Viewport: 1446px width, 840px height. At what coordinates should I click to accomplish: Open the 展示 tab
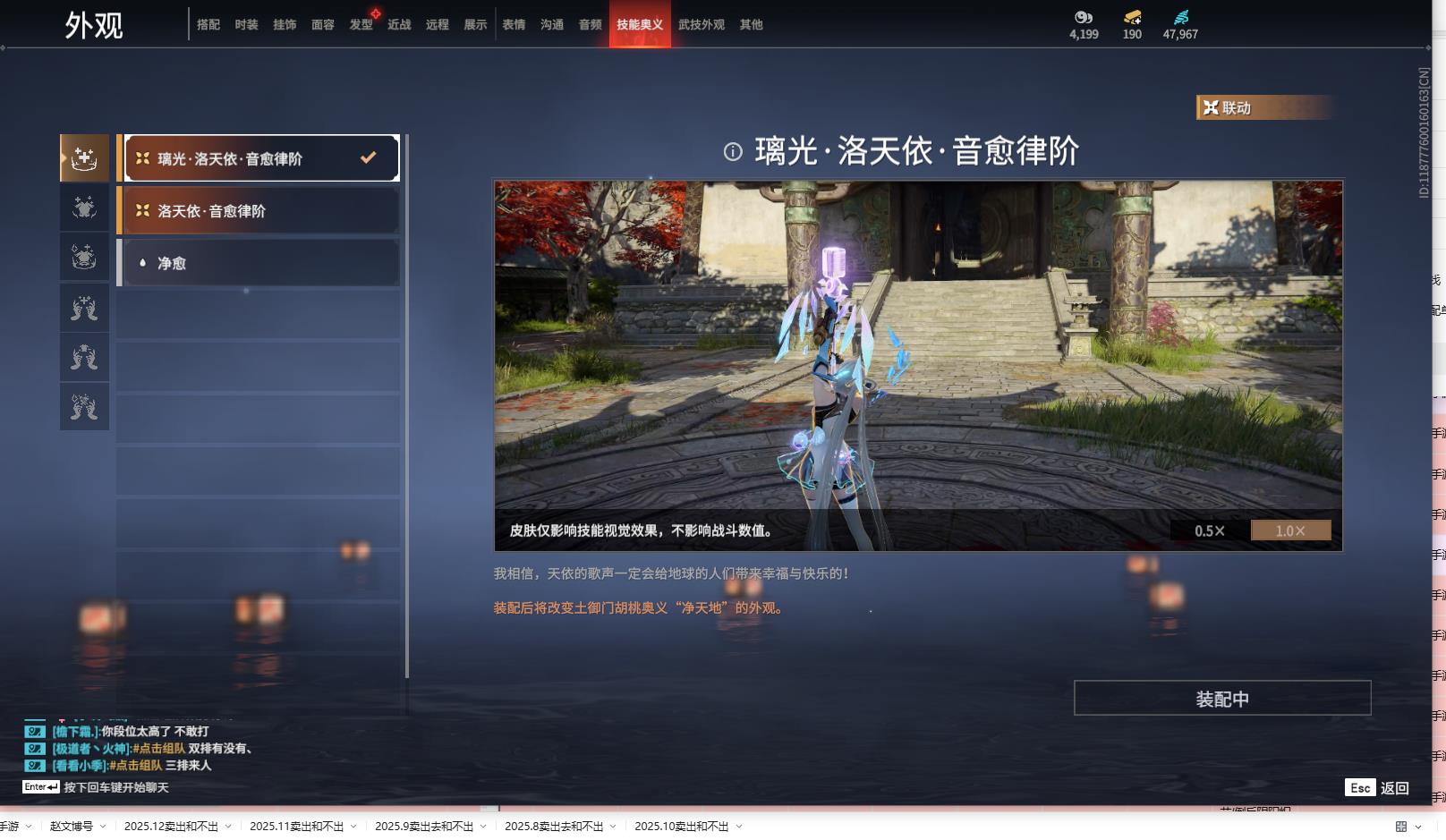[476, 25]
